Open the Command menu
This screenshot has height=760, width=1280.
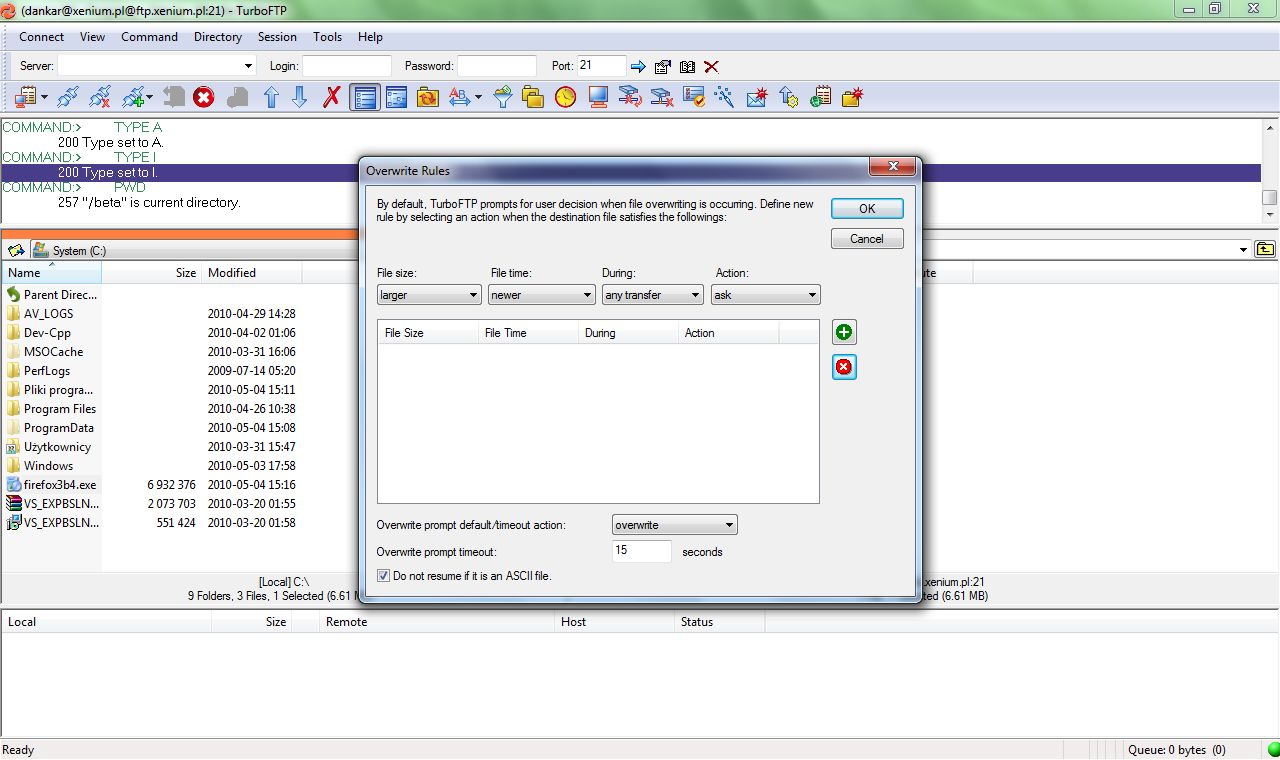coord(149,37)
